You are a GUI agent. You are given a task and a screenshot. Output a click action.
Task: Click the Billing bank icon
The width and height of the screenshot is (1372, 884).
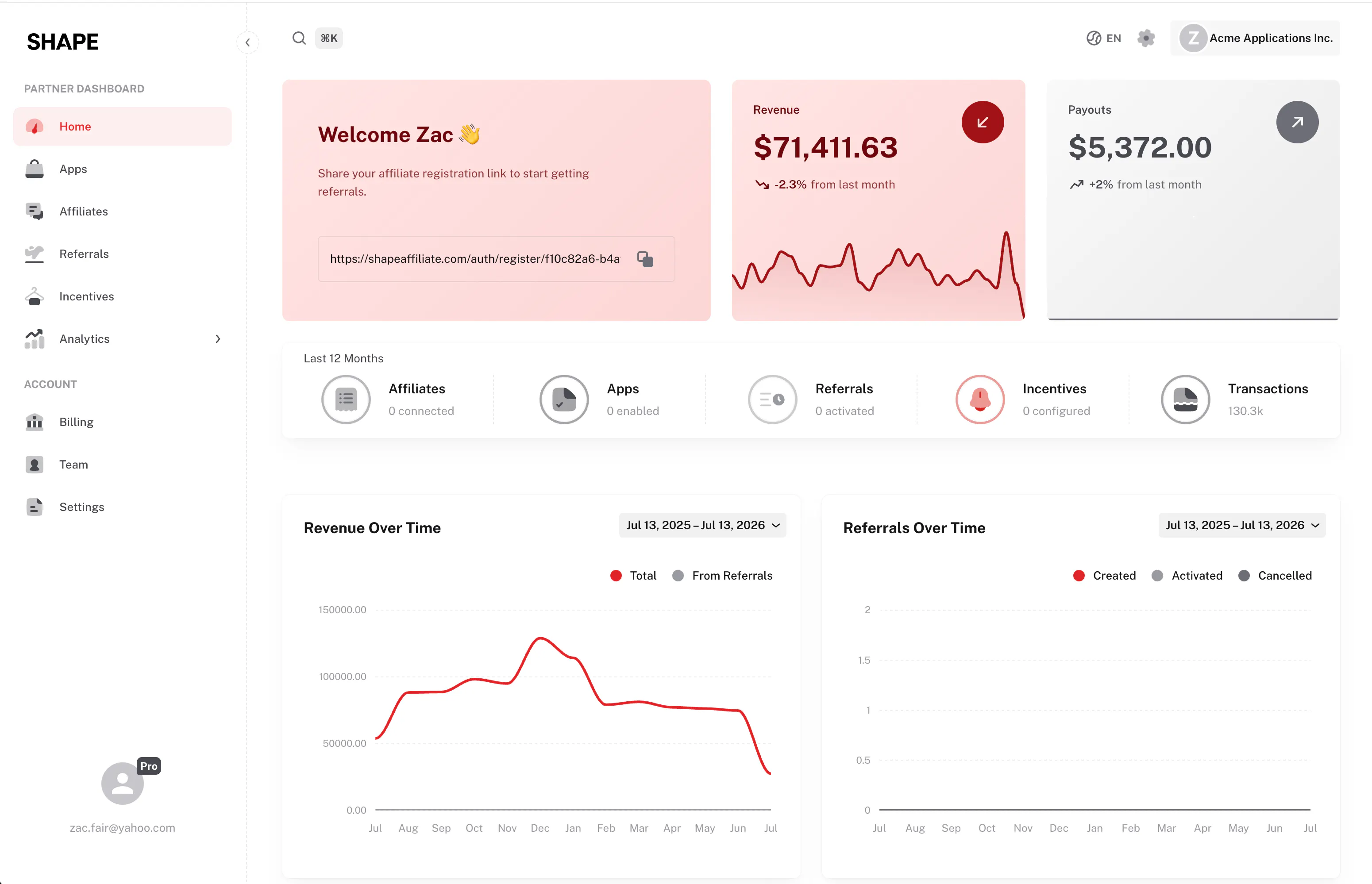(x=35, y=422)
